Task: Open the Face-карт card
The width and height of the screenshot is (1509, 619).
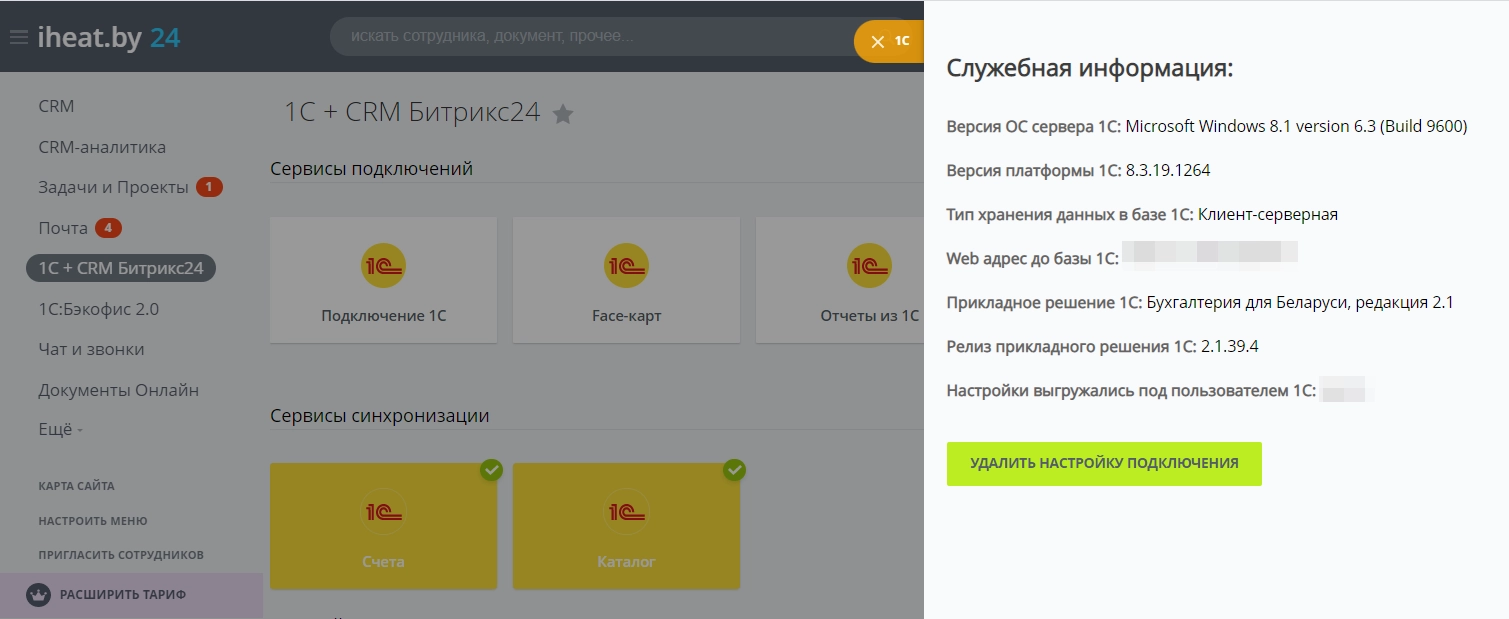Action: [626, 280]
